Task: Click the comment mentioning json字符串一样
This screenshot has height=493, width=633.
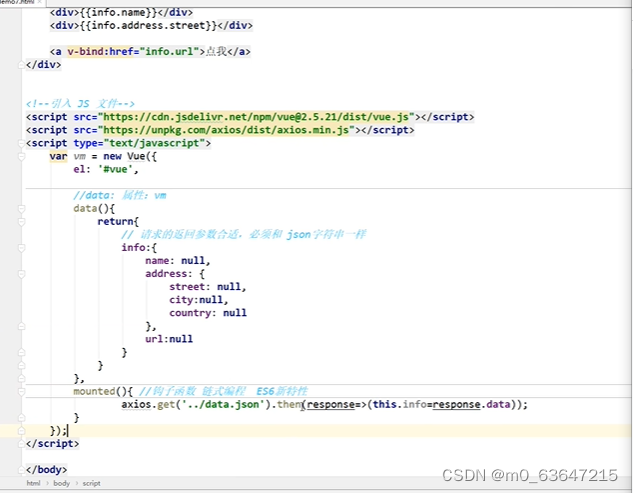Action: [x=243, y=235]
